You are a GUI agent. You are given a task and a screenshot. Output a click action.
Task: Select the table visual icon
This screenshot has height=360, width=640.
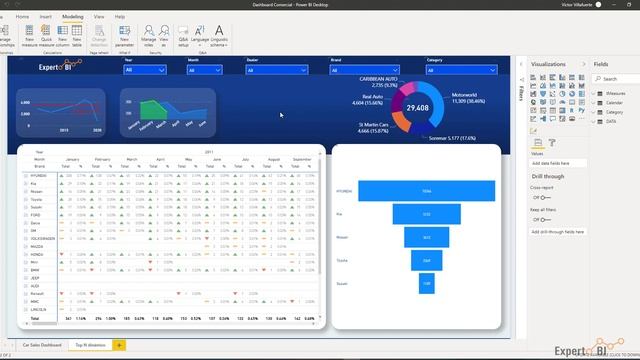[553, 110]
